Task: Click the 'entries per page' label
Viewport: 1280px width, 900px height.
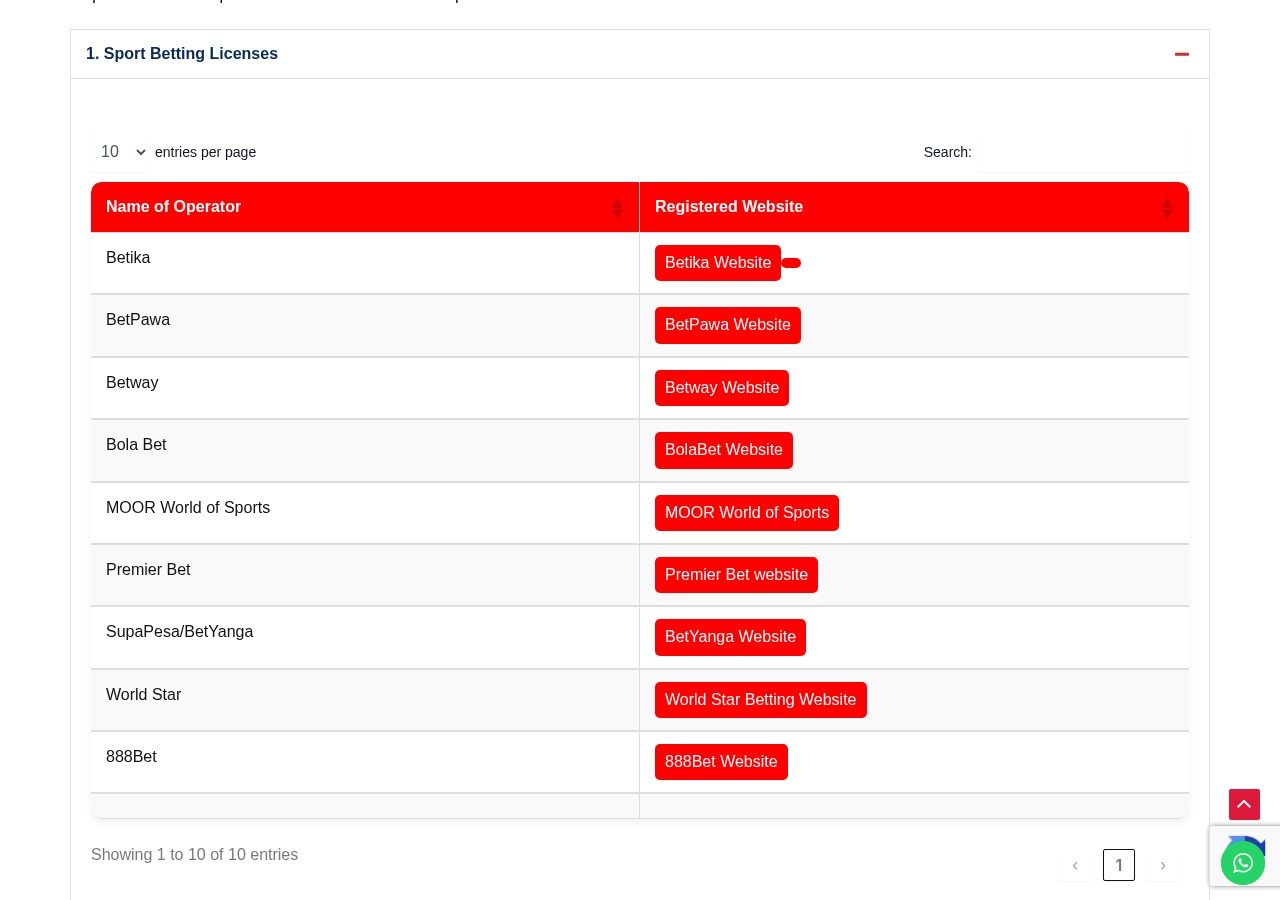Action: (x=205, y=152)
